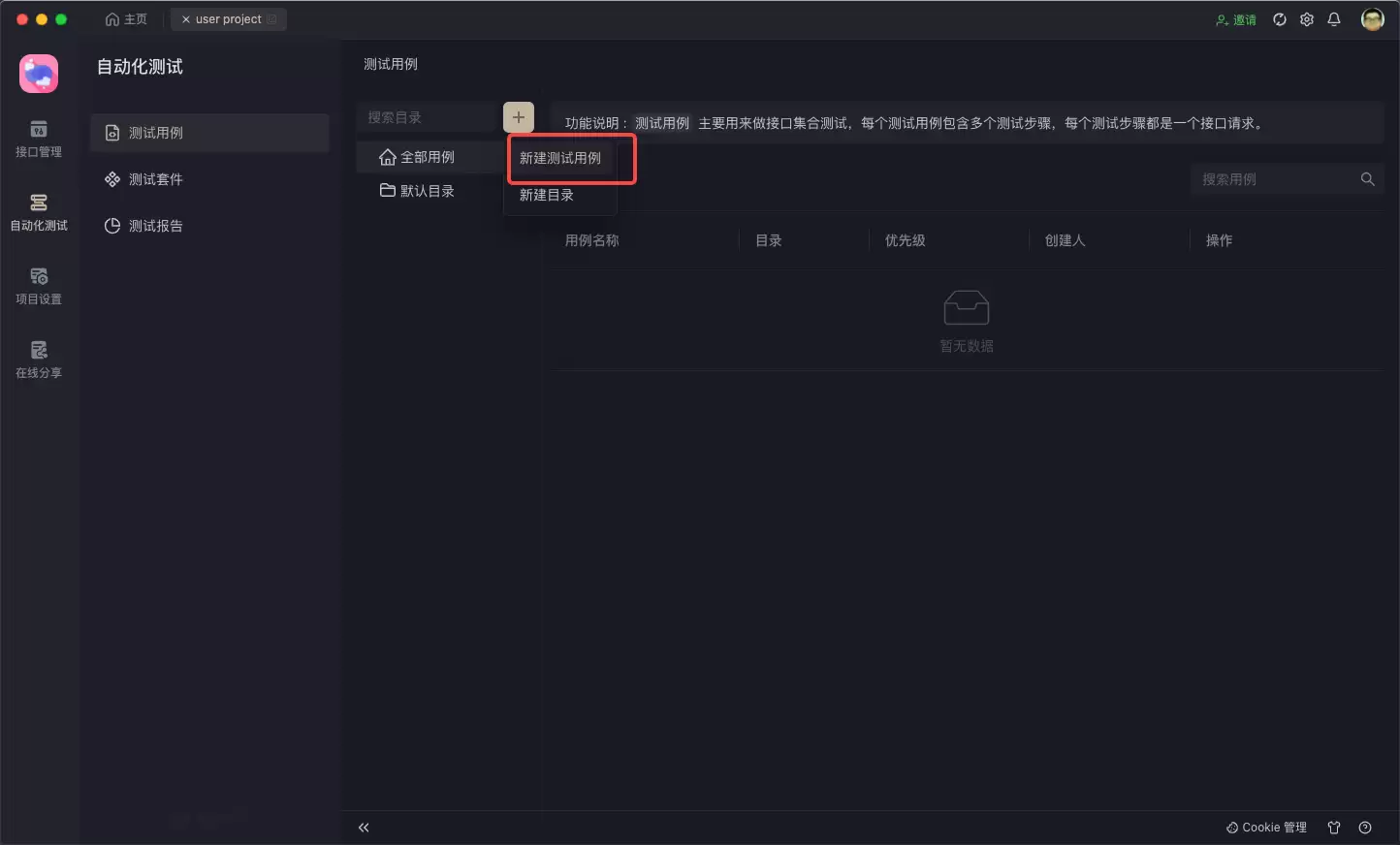The image size is (1400, 845).
Task: Focus the 搜索目录 input field
Action: 427,117
